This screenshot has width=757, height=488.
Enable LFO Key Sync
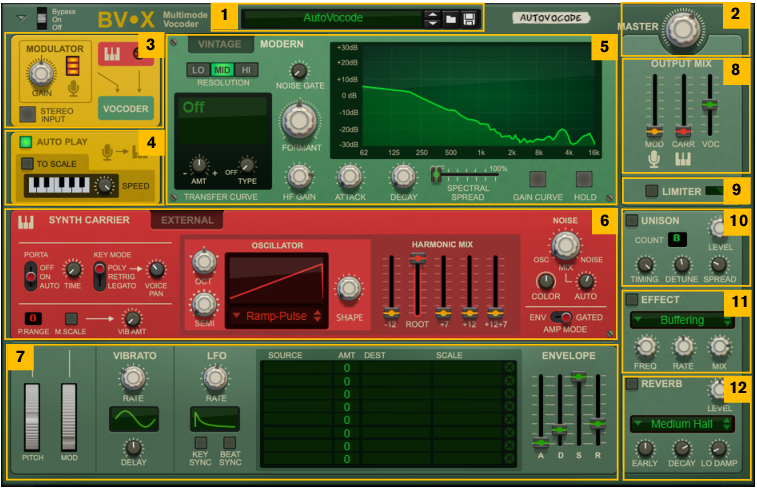[x=200, y=443]
